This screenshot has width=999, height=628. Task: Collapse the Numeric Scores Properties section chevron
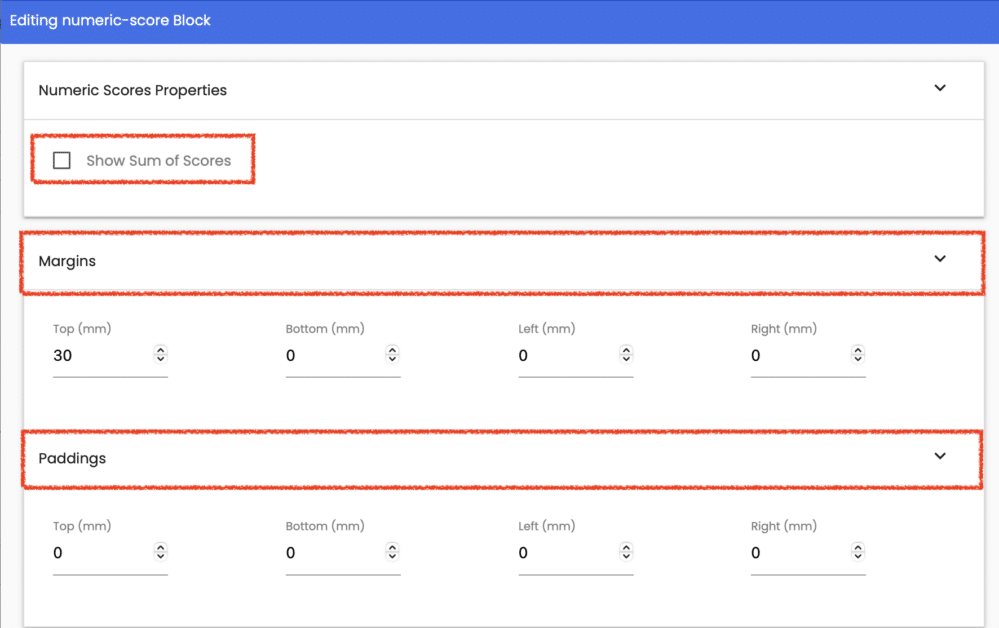[x=940, y=88]
